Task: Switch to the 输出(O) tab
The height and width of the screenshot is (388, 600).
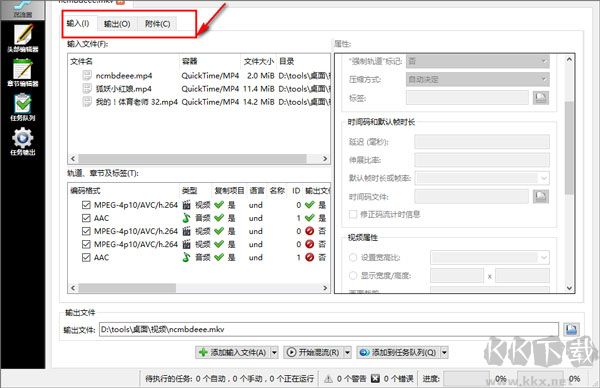Action: pos(117,24)
